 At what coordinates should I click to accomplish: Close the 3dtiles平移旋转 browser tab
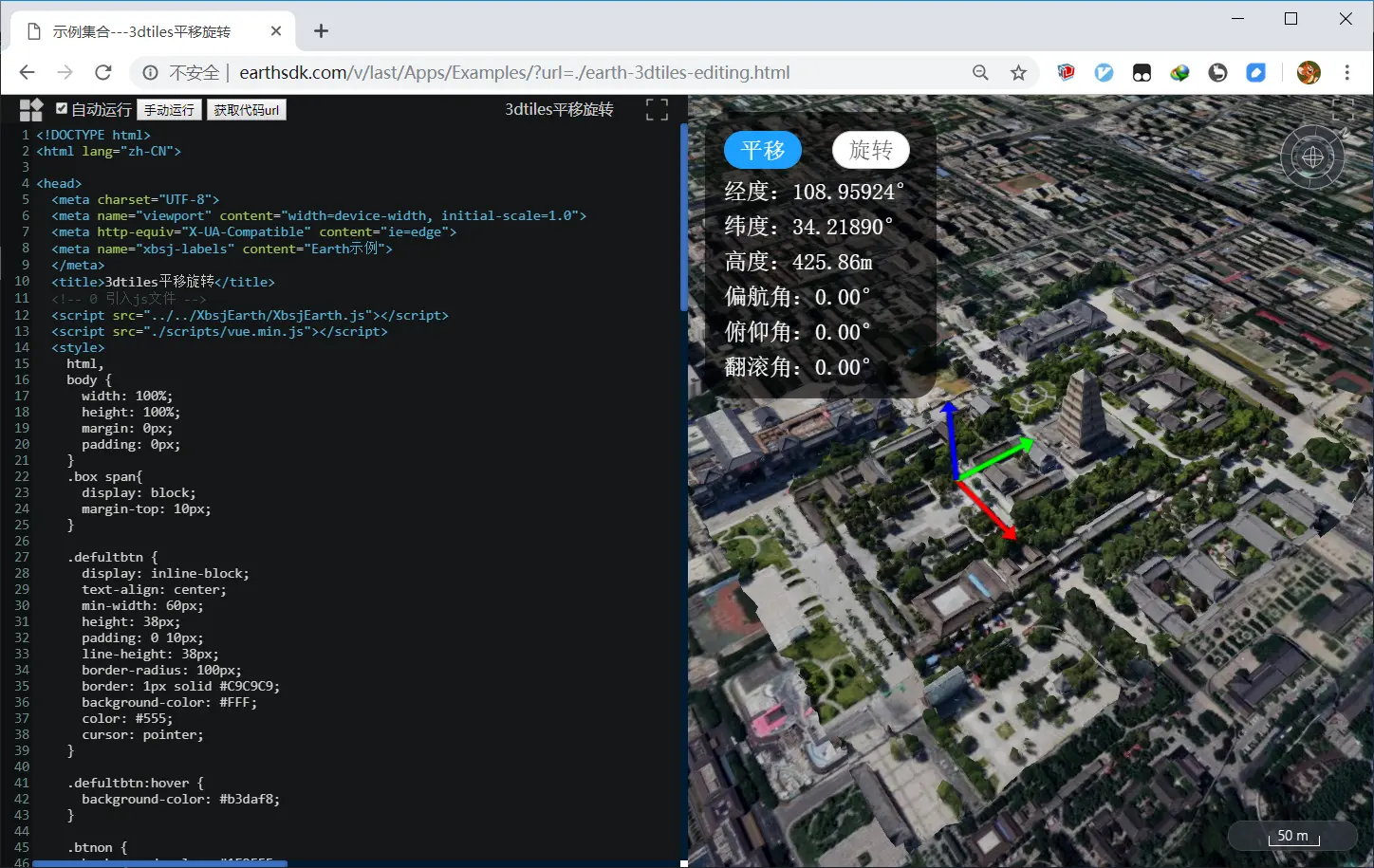point(276,31)
